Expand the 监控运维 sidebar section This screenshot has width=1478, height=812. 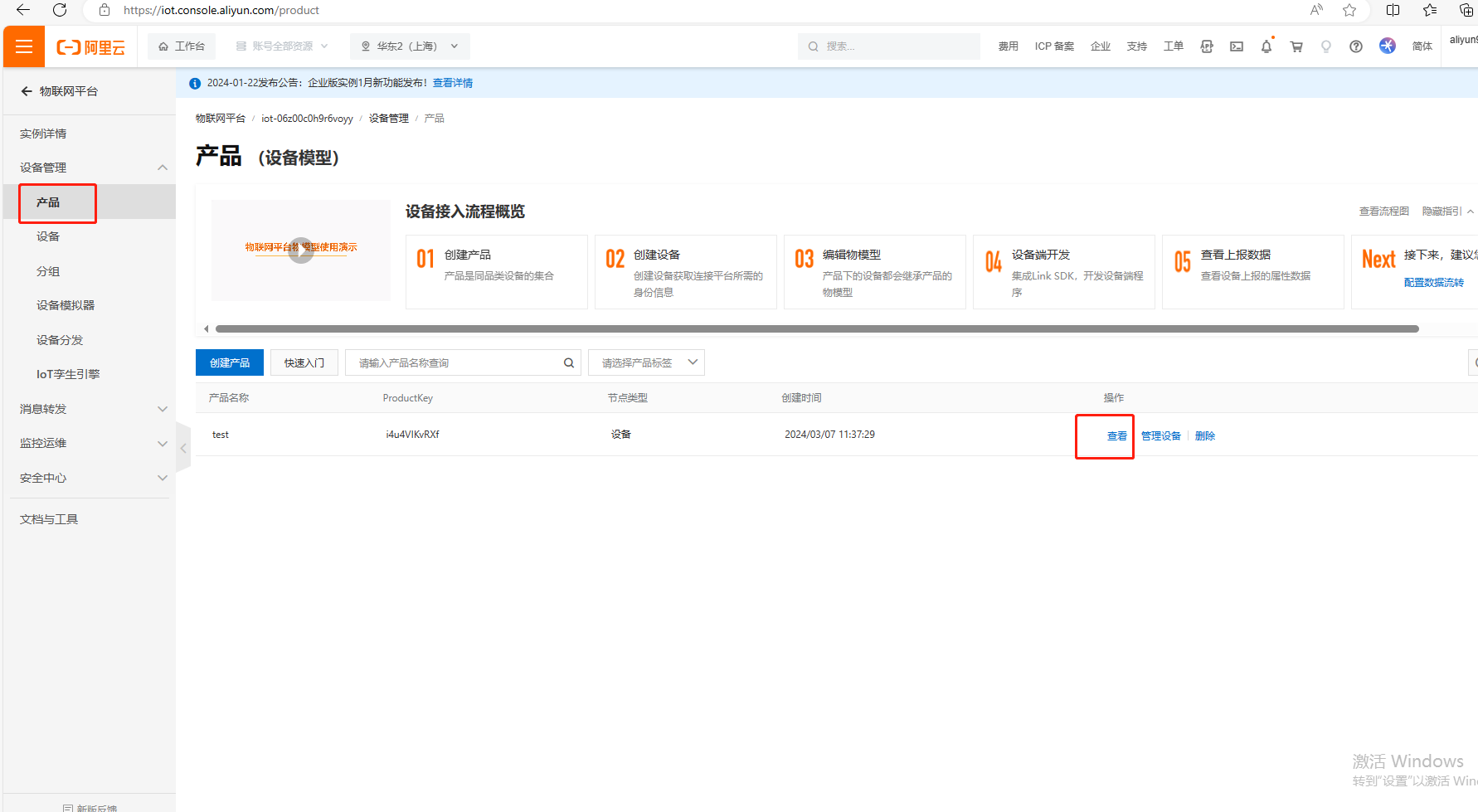[163, 443]
